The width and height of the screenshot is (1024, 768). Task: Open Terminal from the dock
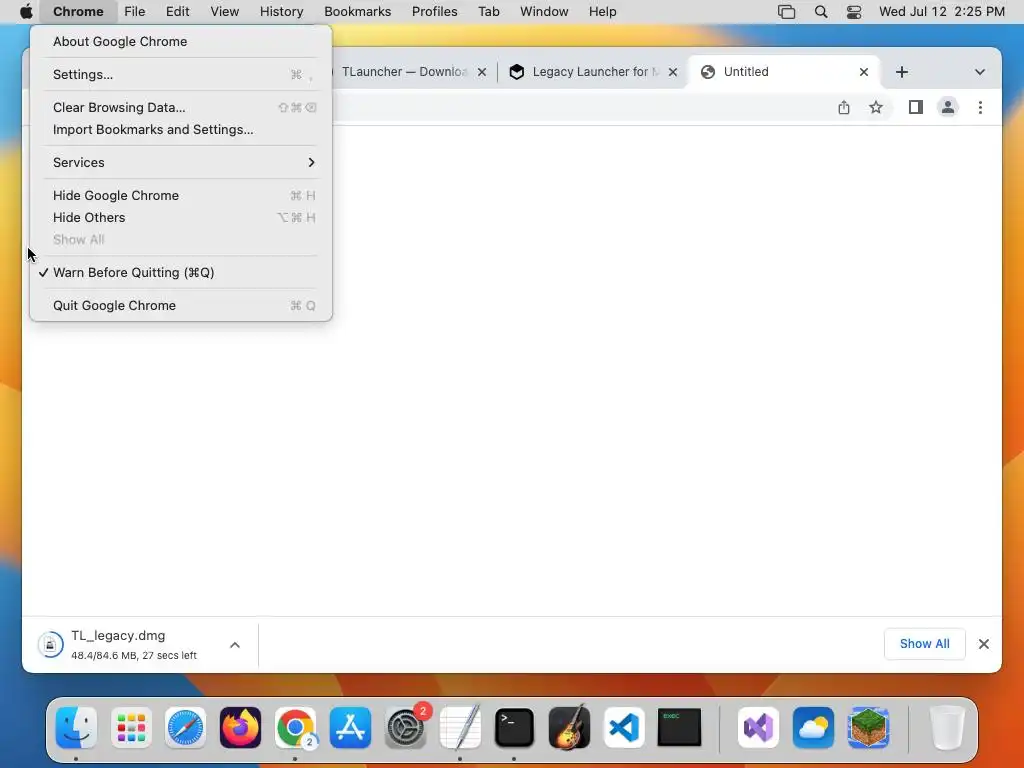515,728
